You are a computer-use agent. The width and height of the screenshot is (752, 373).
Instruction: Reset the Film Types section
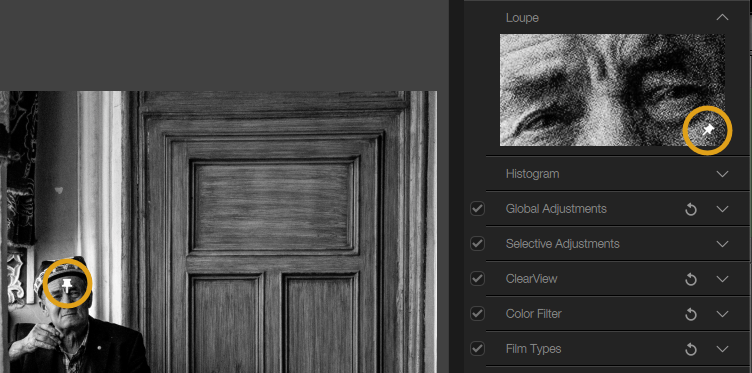(691, 349)
